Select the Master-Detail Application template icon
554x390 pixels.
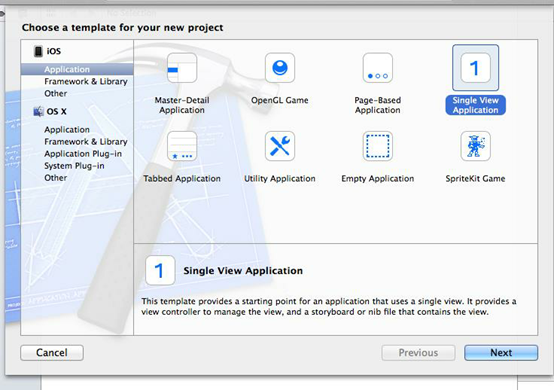tap(182, 68)
